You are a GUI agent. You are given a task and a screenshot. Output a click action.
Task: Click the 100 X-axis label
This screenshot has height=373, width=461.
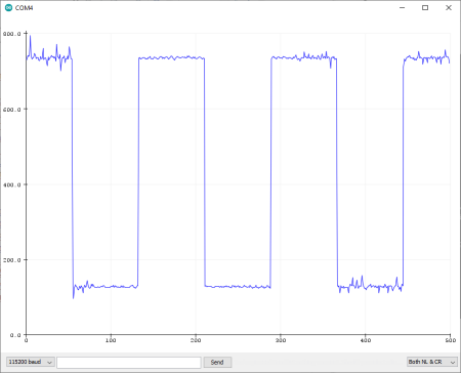pos(111,340)
